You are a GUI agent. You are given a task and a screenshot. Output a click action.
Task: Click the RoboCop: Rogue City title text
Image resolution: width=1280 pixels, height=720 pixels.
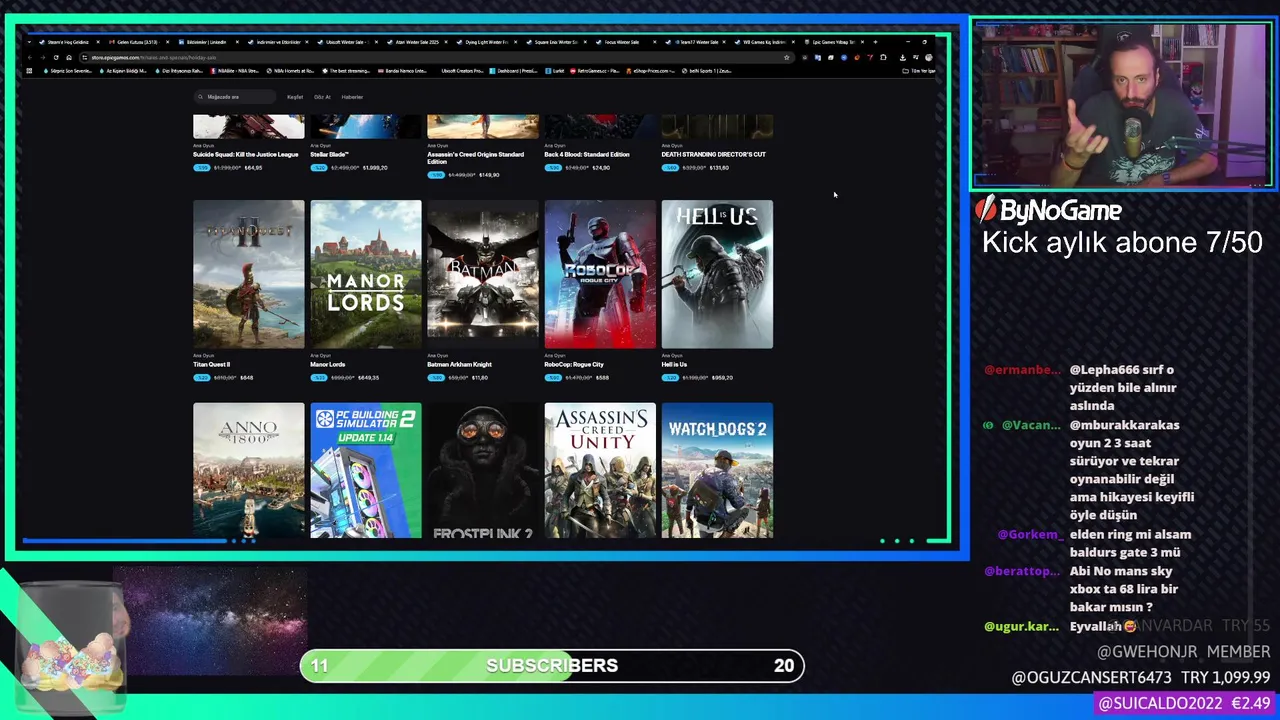(x=574, y=364)
